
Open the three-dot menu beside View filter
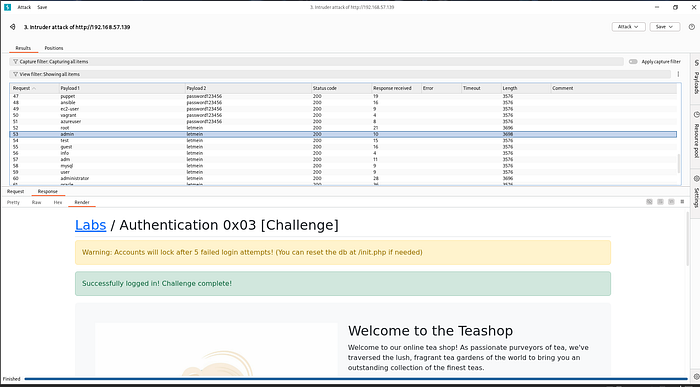coord(679,74)
